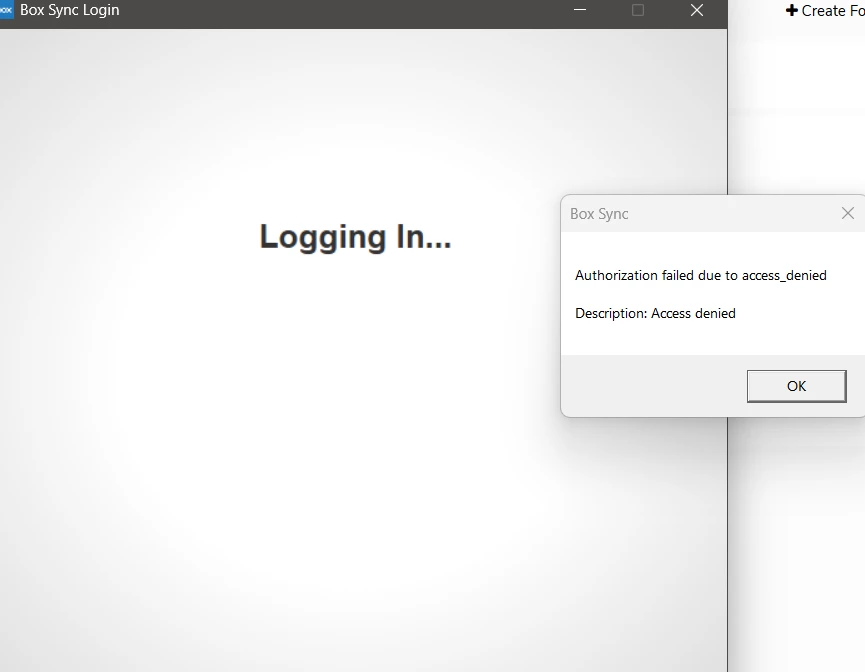
Task: Close the Box Sync Login window
Action: [x=697, y=10]
